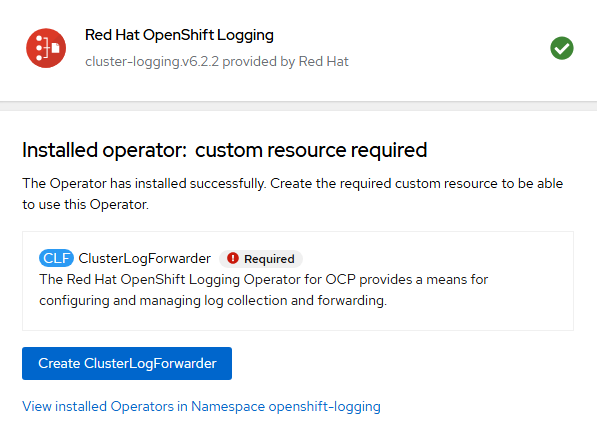The width and height of the screenshot is (597, 436).
Task: Click the 'Installed operator:' heading text
Action: 105,150
